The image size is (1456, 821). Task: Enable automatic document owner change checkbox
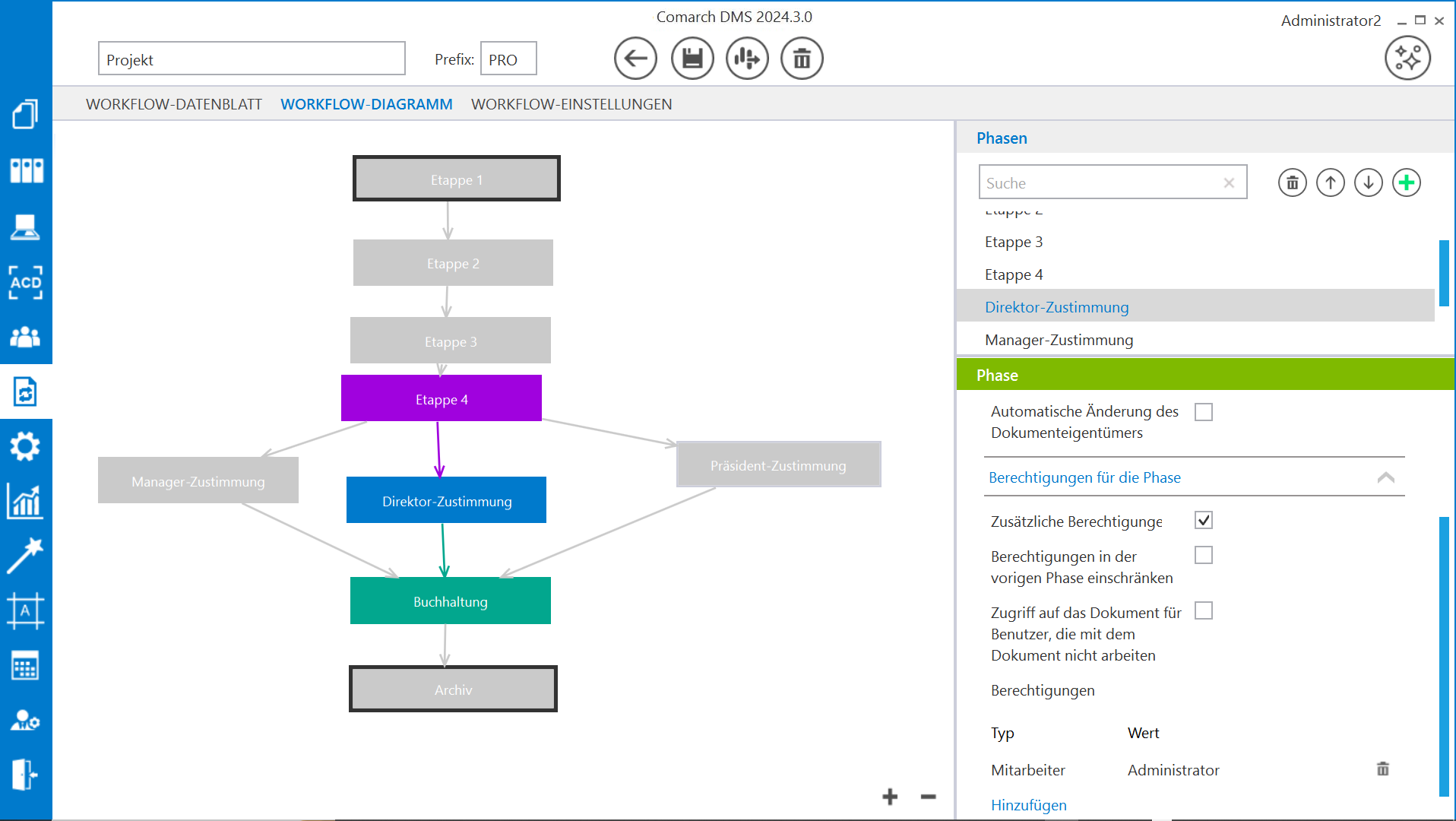point(1203,412)
